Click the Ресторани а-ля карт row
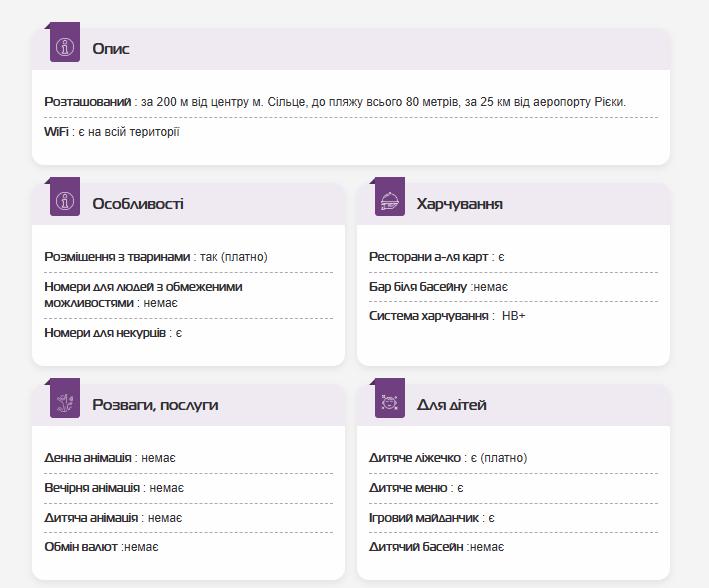 pos(437,257)
